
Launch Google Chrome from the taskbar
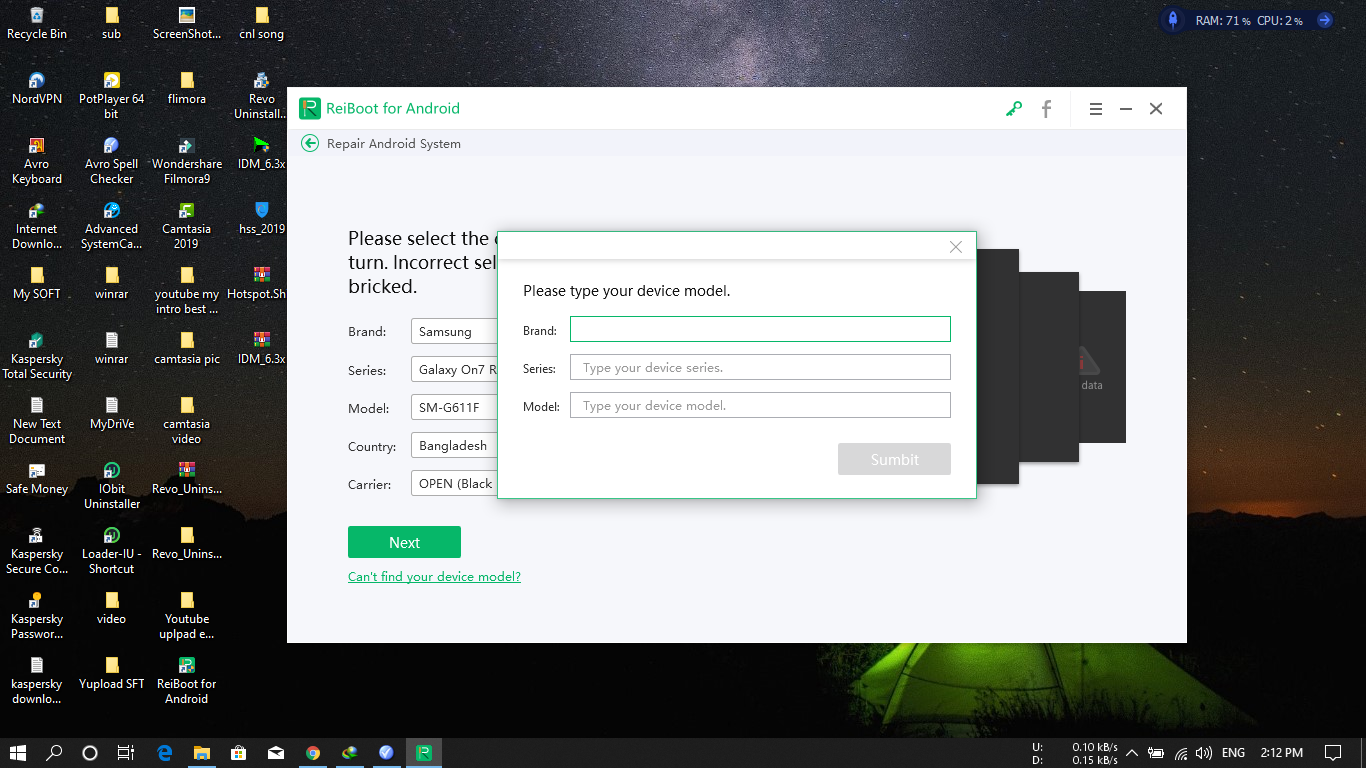(313, 752)
